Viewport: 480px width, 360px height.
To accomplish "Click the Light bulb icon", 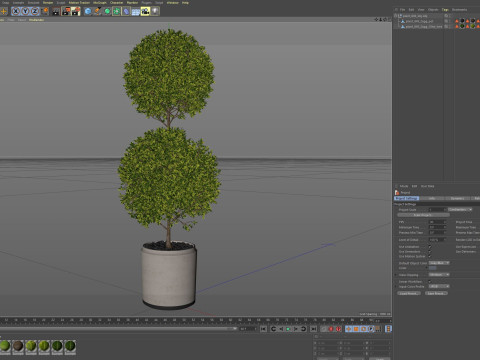I will pos(155,11).
